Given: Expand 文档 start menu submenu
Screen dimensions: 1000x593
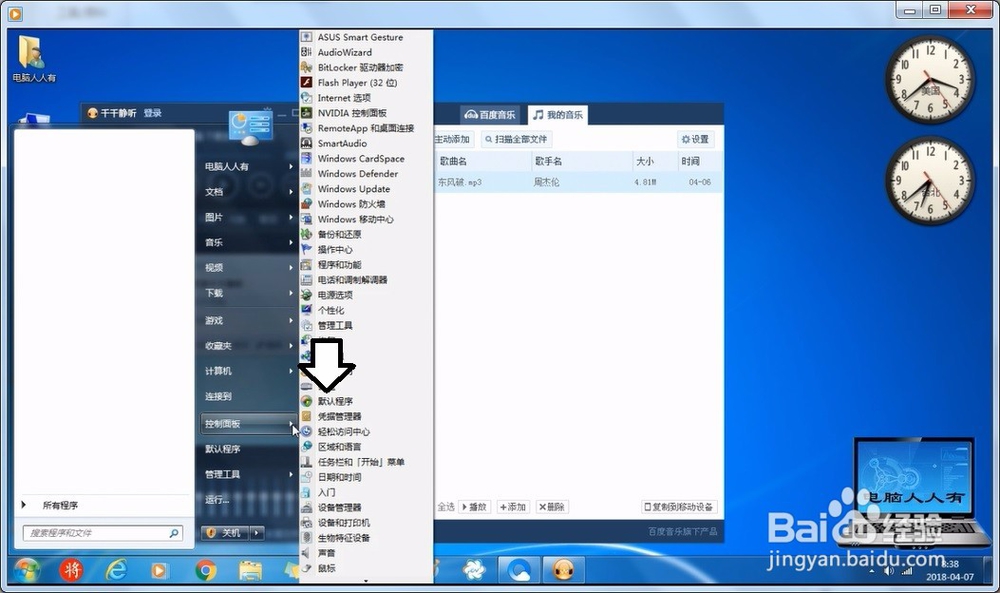Looking at the screenshot, I should pos(249,192).
